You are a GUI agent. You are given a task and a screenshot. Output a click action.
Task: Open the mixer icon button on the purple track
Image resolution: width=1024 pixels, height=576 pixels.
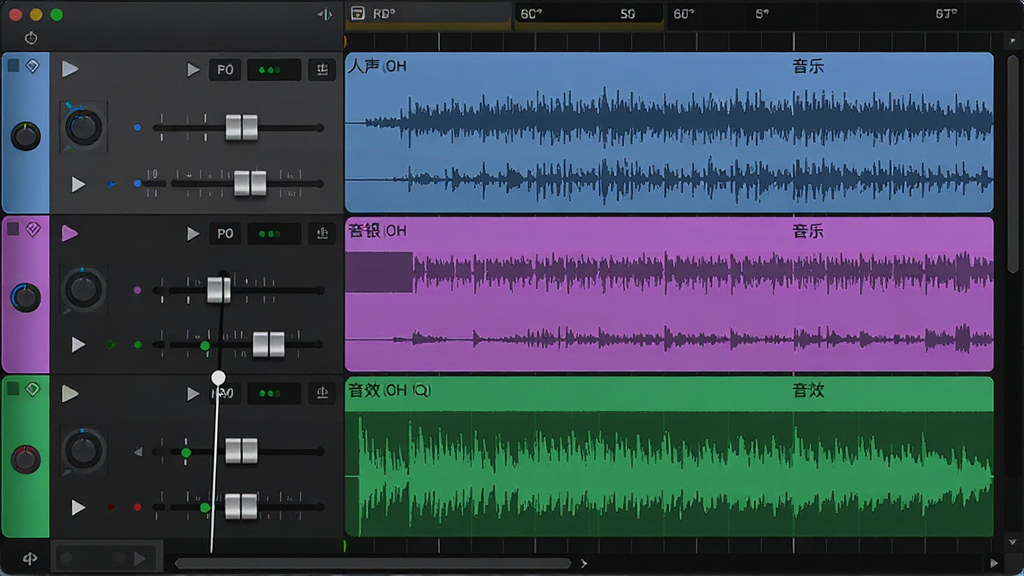click(x=322, y=233)
